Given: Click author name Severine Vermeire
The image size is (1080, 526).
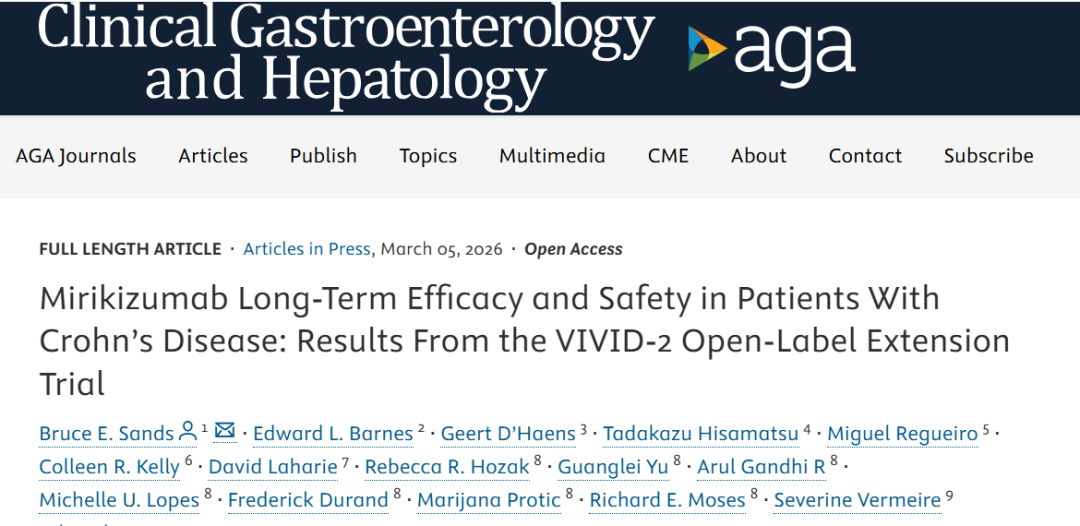Looking at the screenshot, I should (x=858, y=500).
